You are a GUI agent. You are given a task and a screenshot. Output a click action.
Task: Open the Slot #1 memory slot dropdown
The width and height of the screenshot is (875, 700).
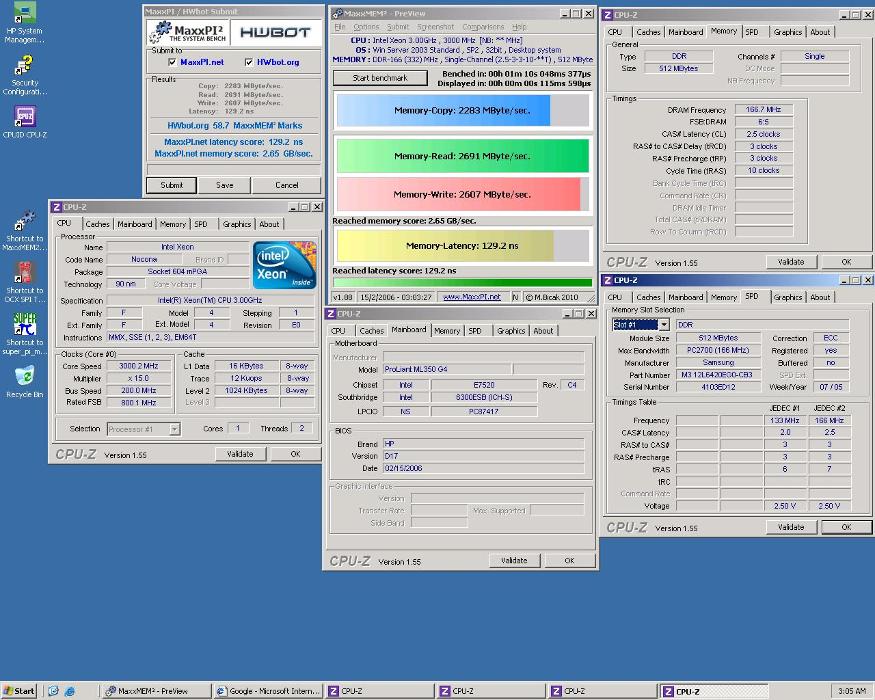[x=664, y=325]
